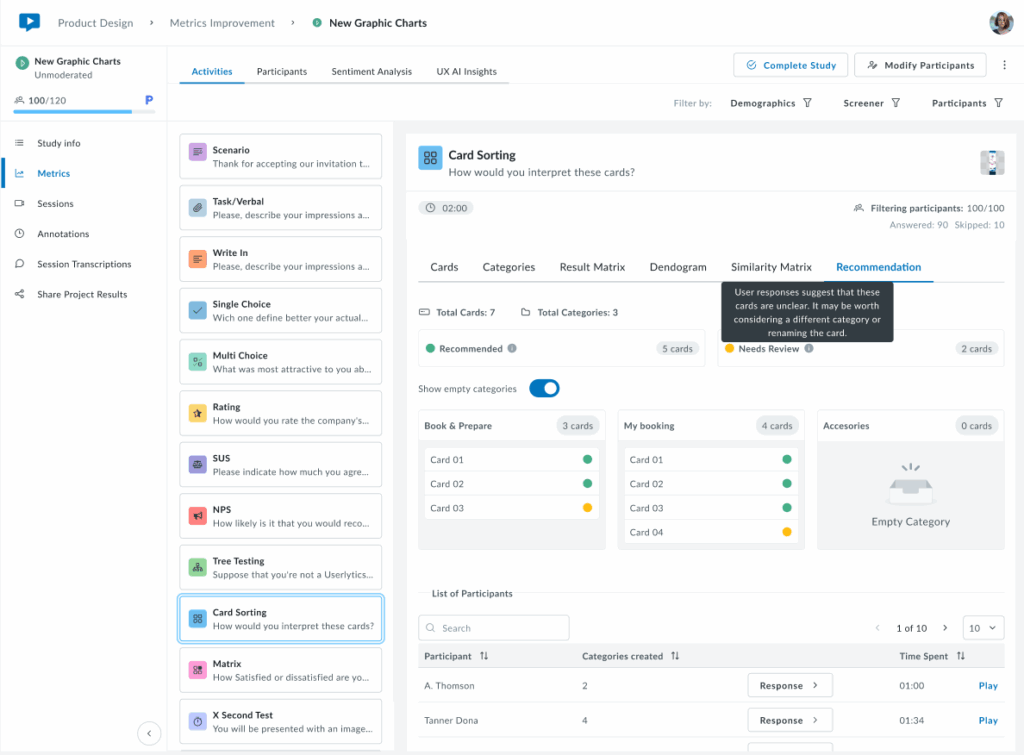Viewport: 1024px width, 755px height.
Task: Click the Modify Participants button
Action: click(920, 65)
